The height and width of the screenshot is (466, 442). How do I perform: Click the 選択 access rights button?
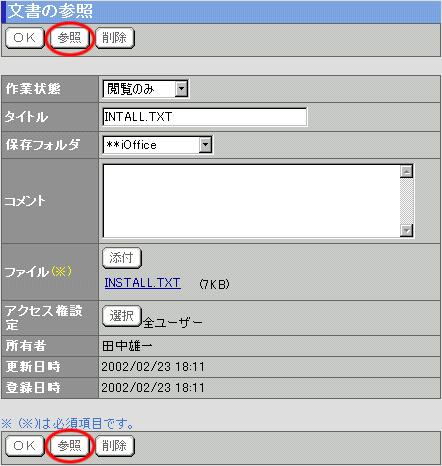pos(122,316)
